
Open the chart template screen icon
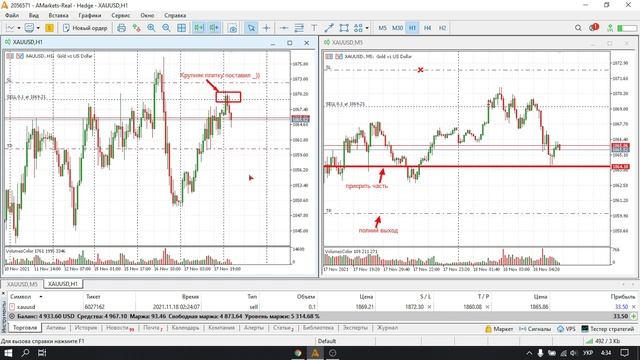[29, 28]
